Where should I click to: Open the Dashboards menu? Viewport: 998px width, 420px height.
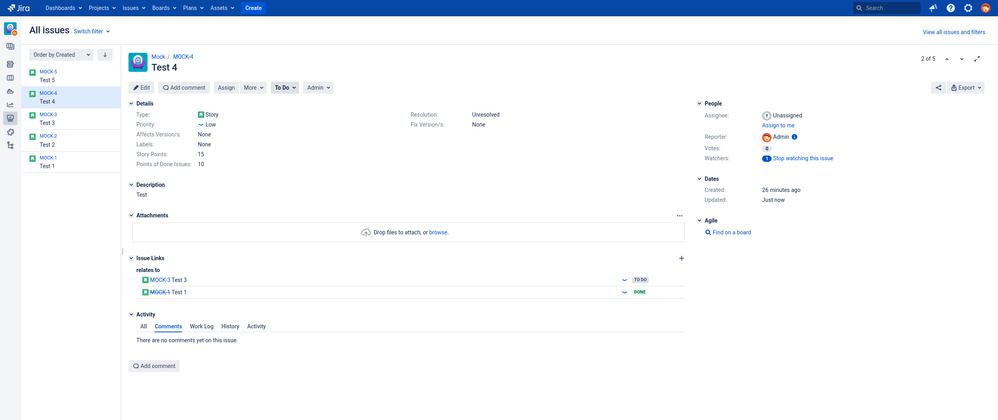point(64,8)
